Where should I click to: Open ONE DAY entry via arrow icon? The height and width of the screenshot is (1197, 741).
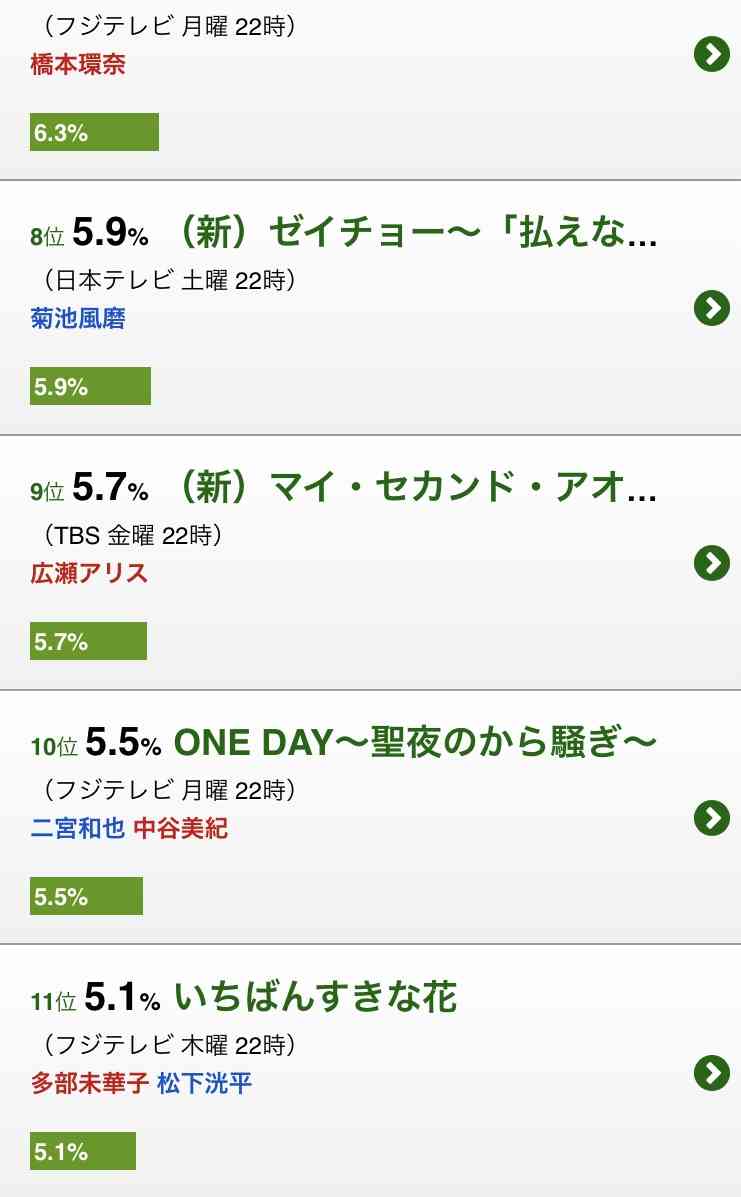click(712, 818)
